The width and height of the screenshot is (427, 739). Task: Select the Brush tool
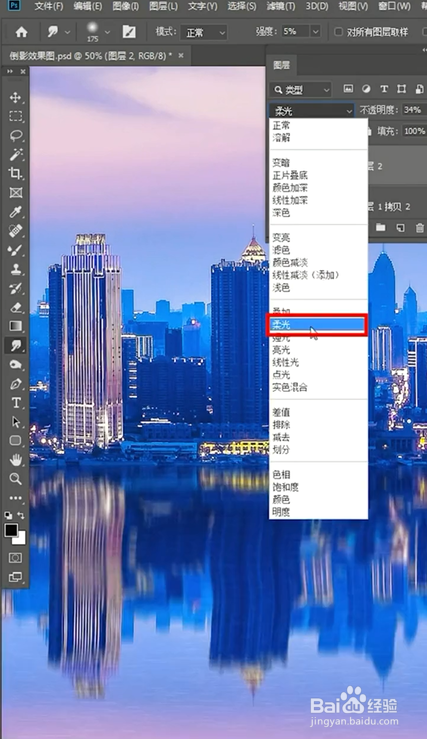[x=16, y=250]
